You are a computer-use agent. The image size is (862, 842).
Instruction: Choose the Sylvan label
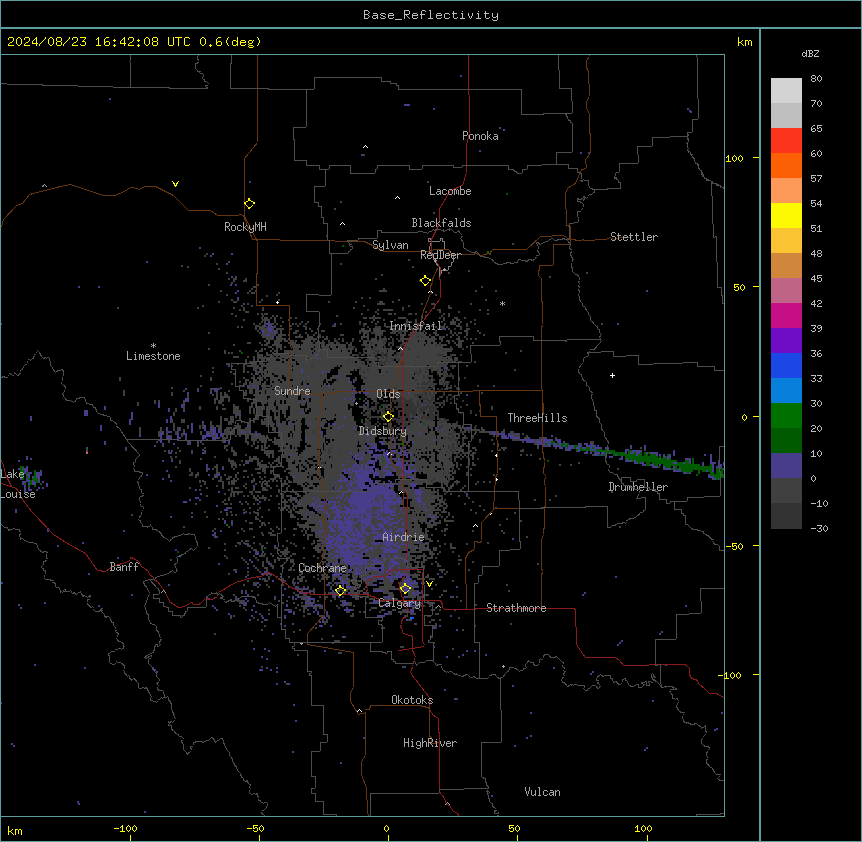pos(390,245)
